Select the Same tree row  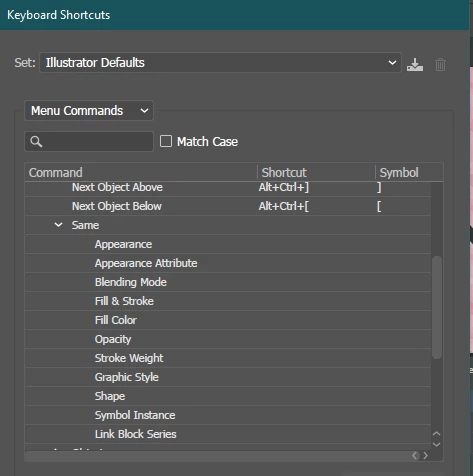point(228,225)
